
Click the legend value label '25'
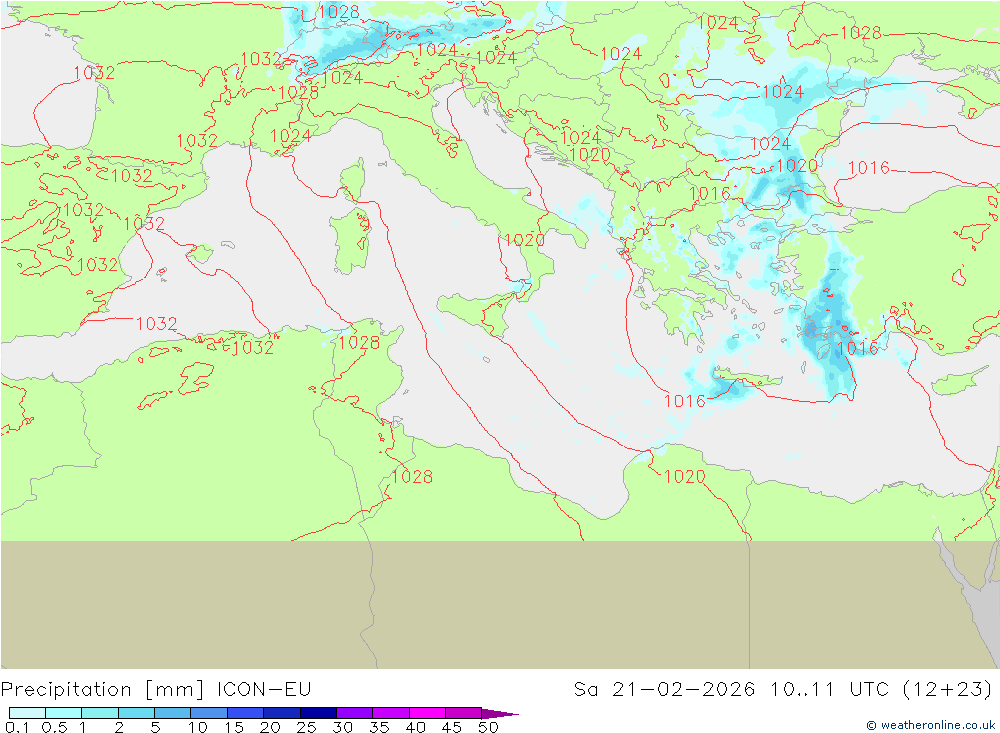306,727
